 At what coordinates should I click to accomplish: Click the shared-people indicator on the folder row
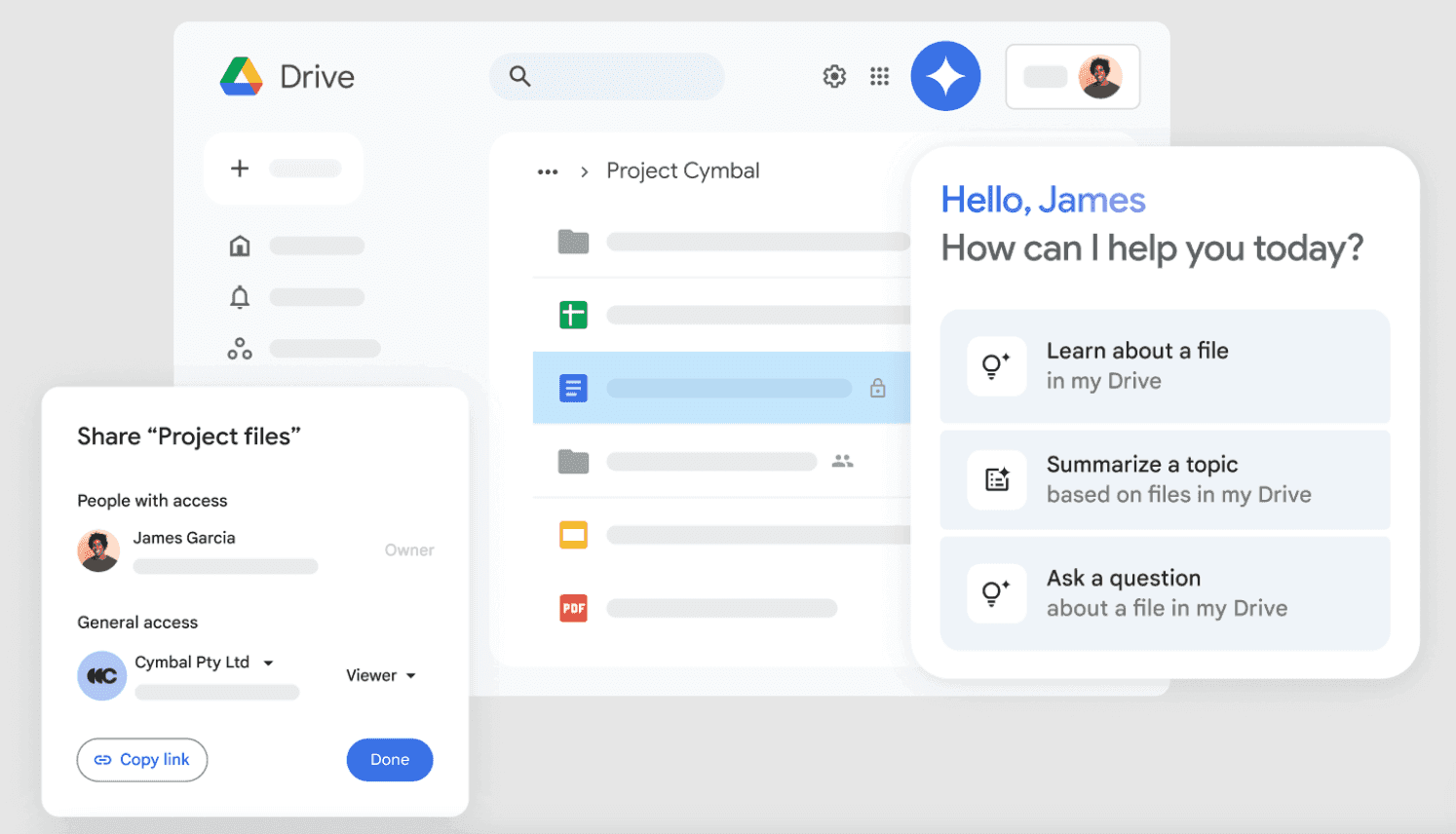842,460
